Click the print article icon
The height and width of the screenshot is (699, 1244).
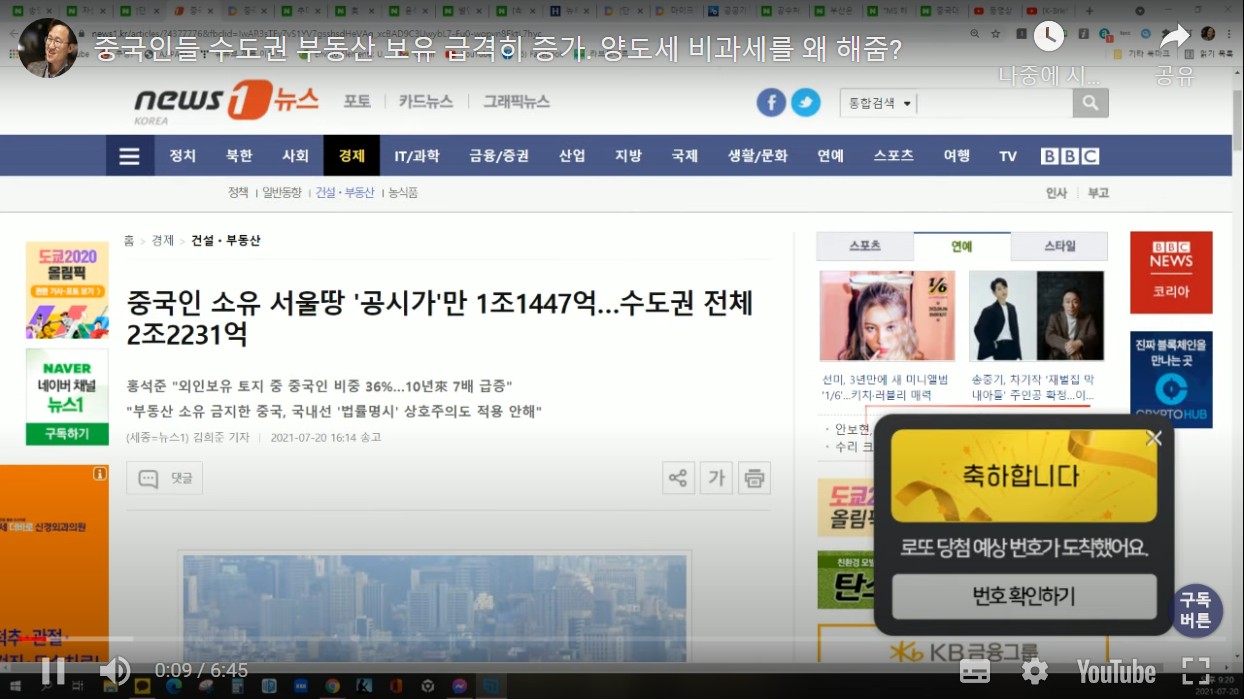pos(755,478)
